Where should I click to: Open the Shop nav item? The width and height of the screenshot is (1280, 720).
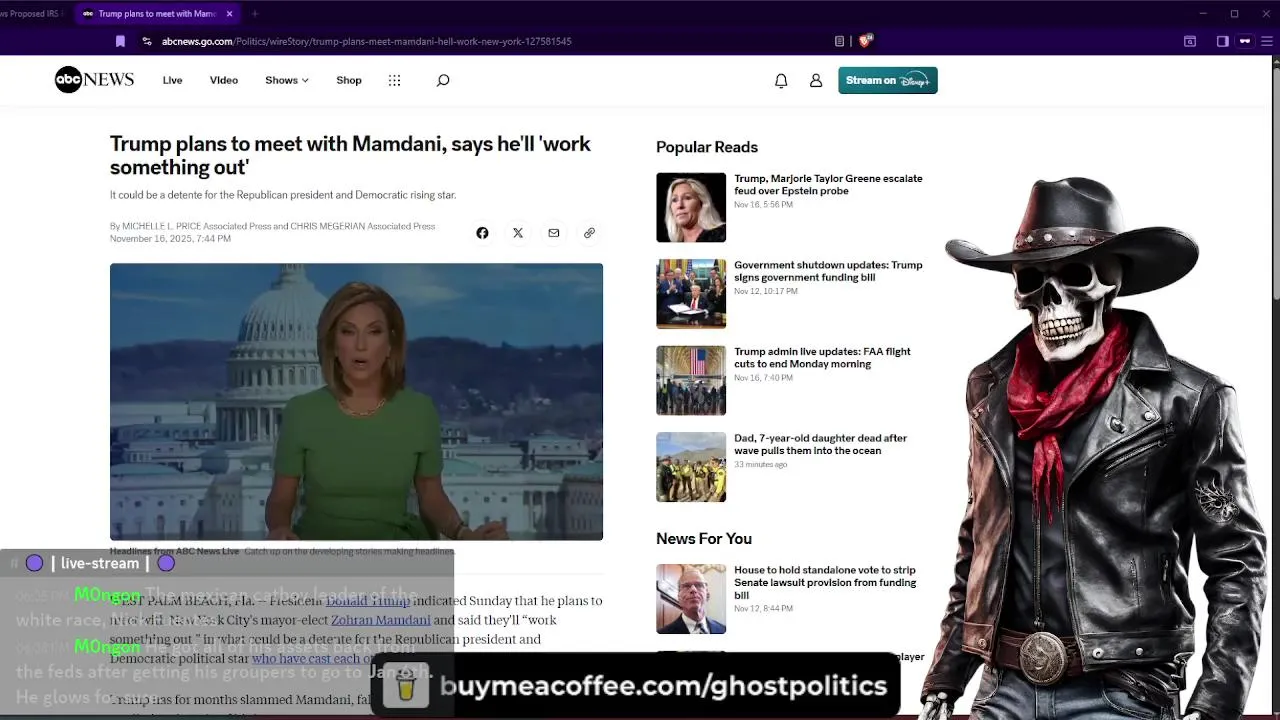click(x=349, y=80)
